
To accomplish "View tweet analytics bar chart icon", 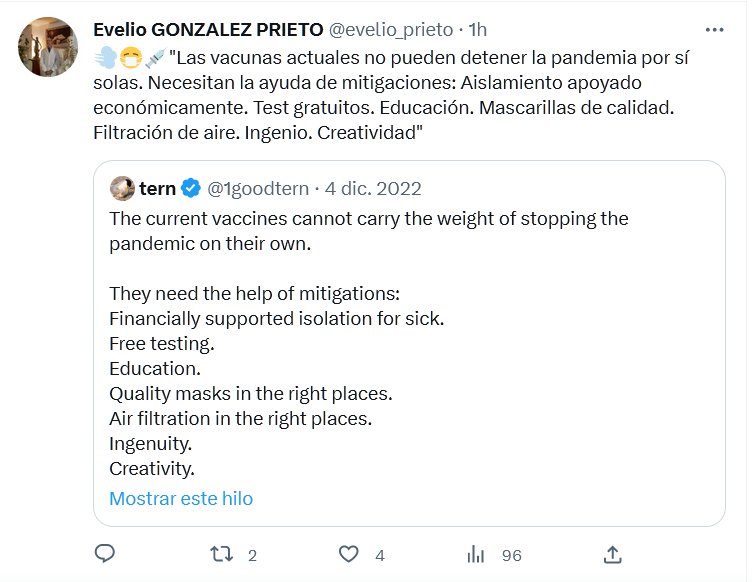I will pyautogui.click(x=477, y=553).
